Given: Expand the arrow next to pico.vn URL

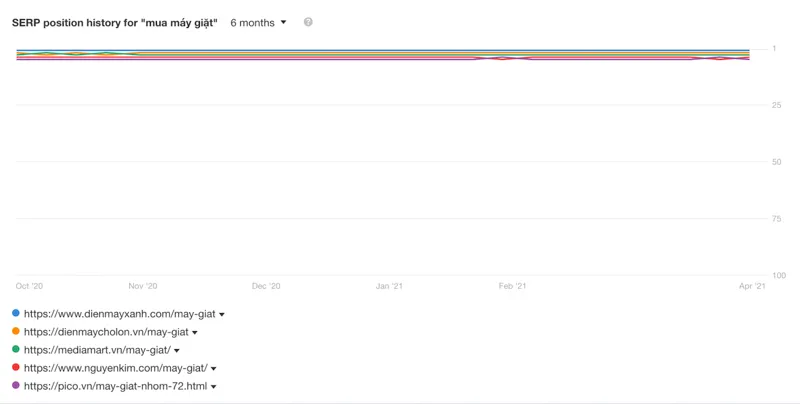Looking at the screenshot, I should 214,387.
